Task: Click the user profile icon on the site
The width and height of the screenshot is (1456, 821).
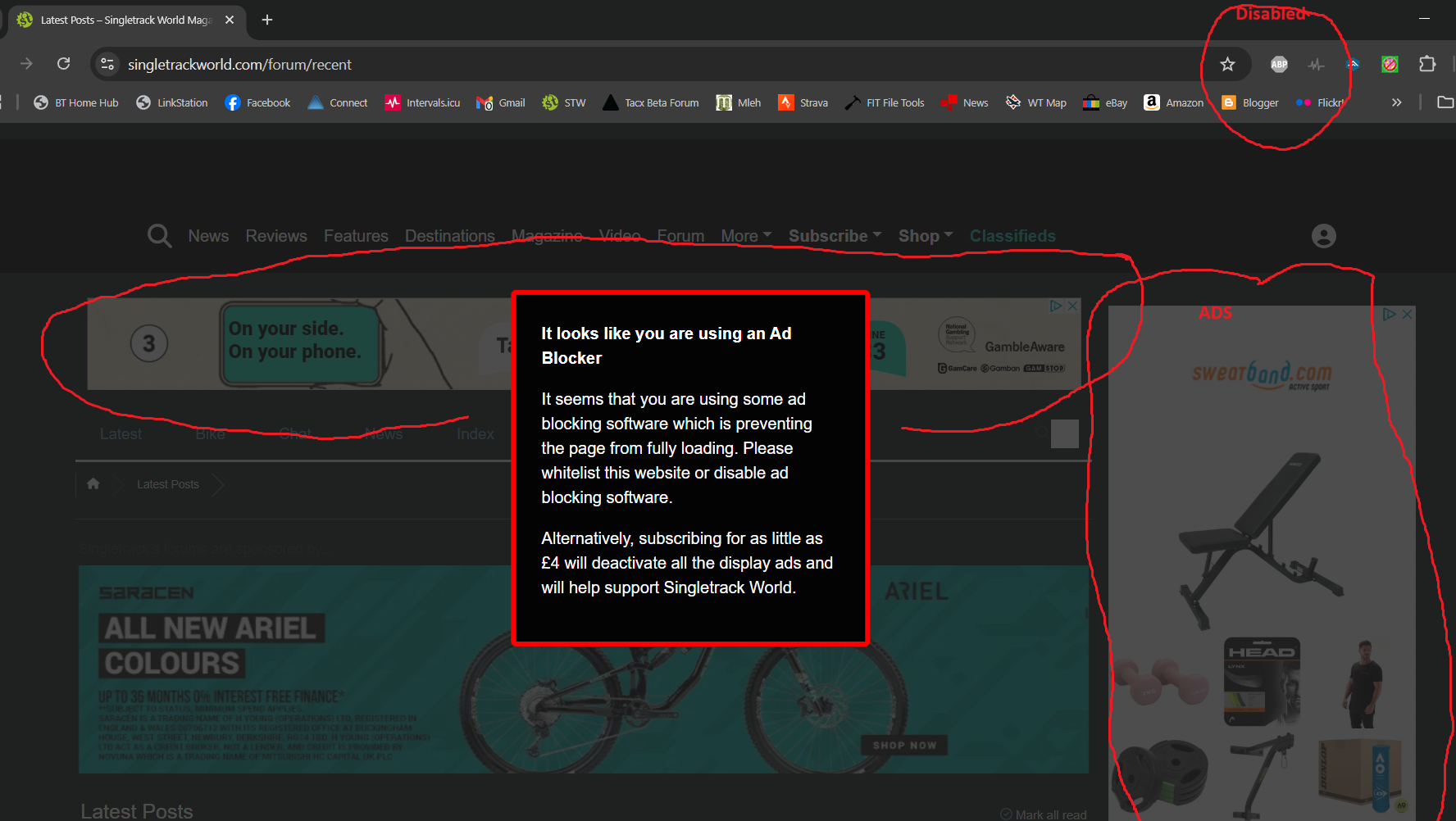Action: click(1324, 236)
